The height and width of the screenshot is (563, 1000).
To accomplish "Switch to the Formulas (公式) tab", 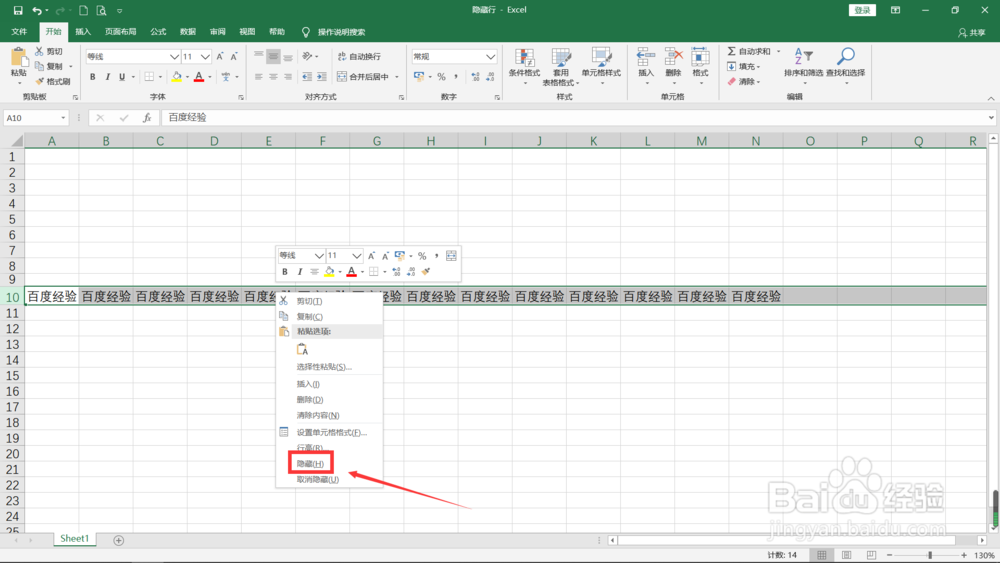I will point(158,32).
